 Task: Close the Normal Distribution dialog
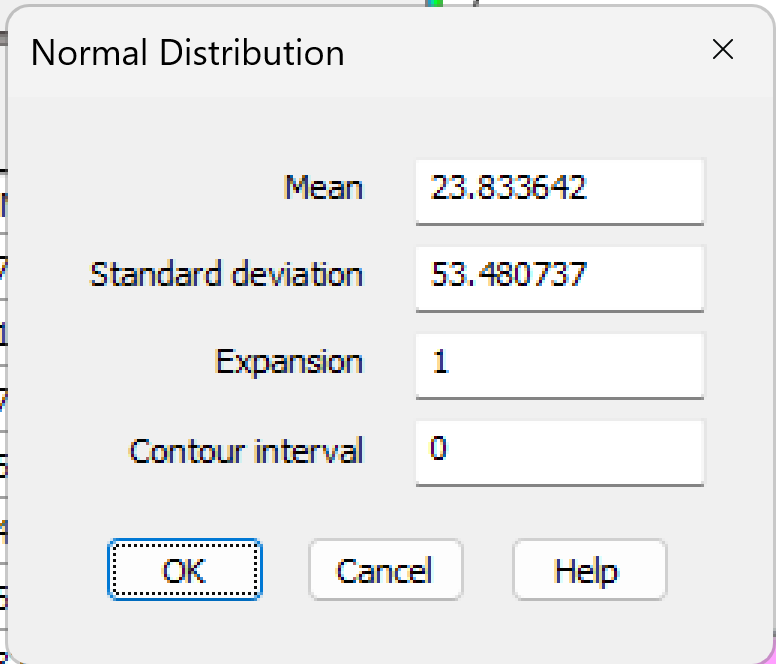click(x=723, y=49)
